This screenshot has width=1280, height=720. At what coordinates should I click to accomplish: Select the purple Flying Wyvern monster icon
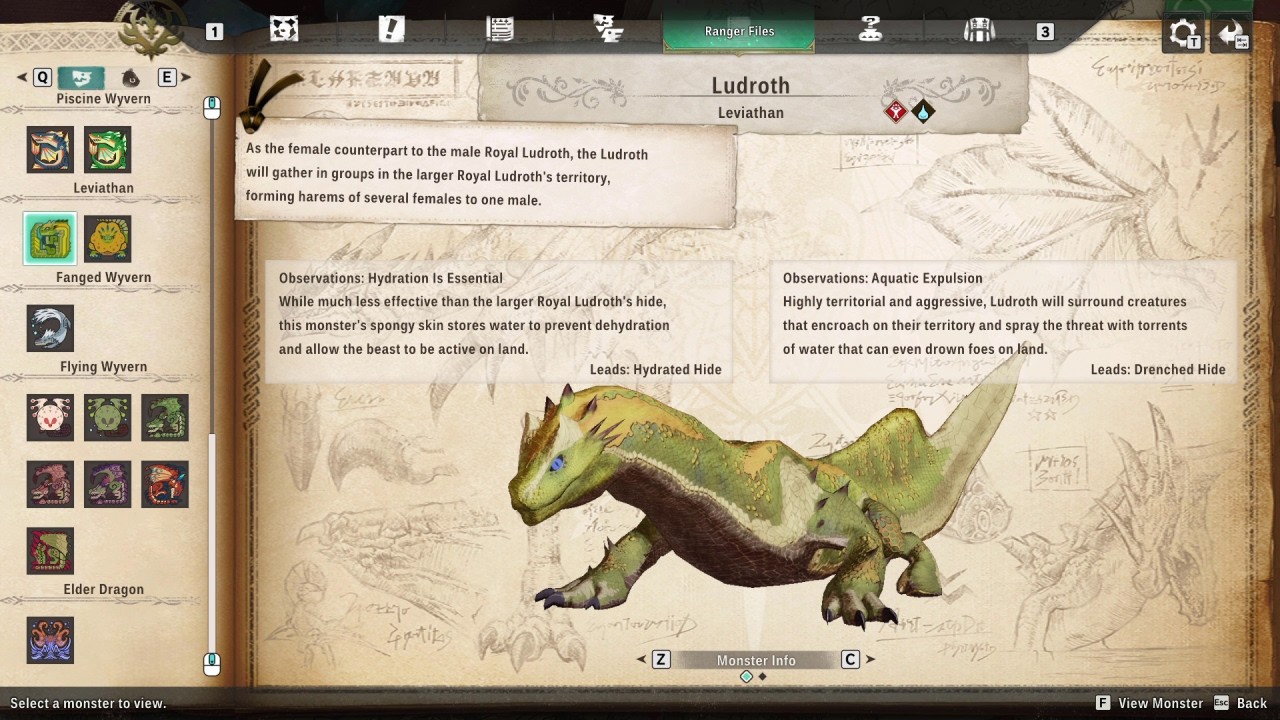coord(107,484)
